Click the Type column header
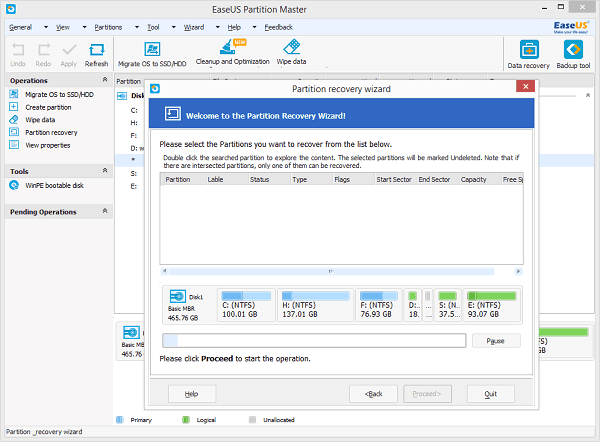The width and height of the screenshot is (600, 442). [x=311, y=179]
